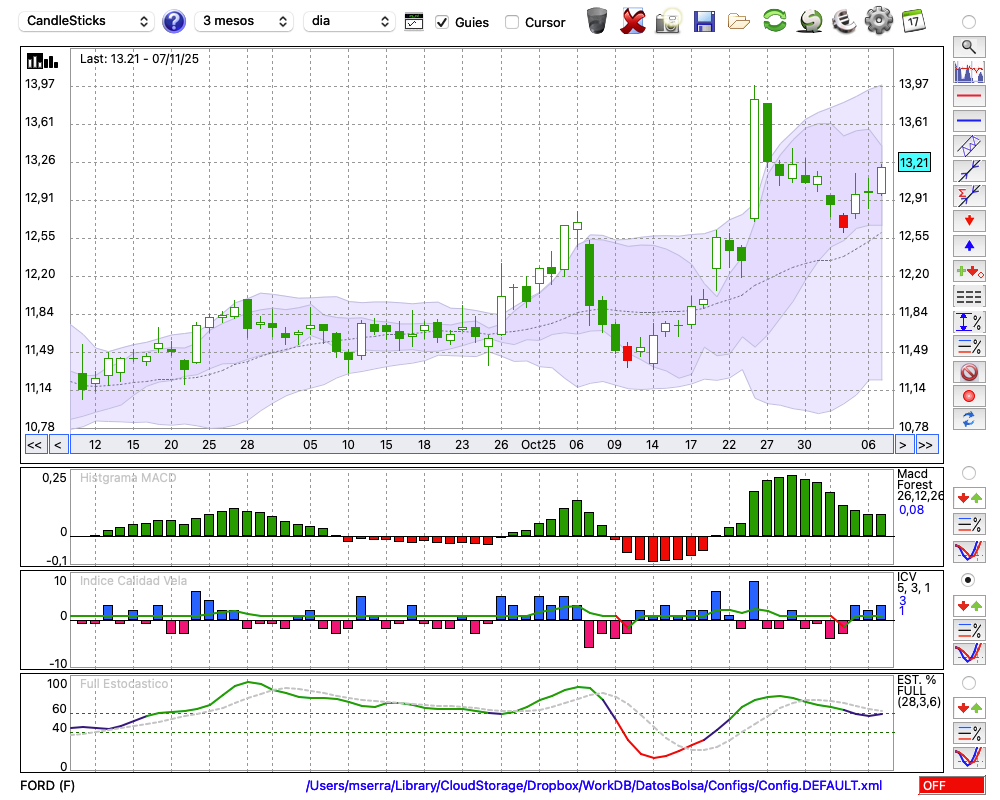
Task: Enable the Cursor checkbox
Action: (512, 22)
